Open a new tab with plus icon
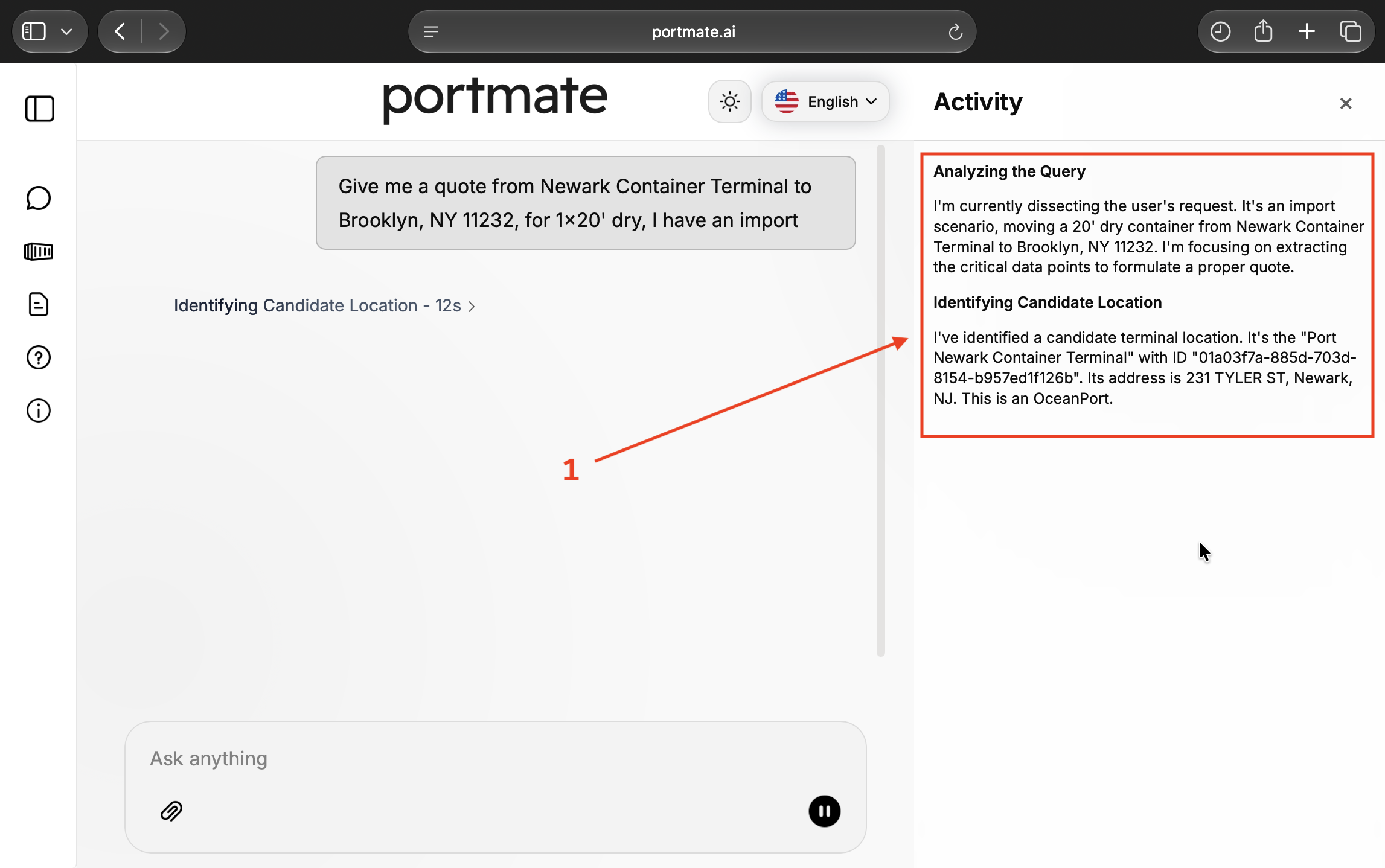 tap(1307, 31)
